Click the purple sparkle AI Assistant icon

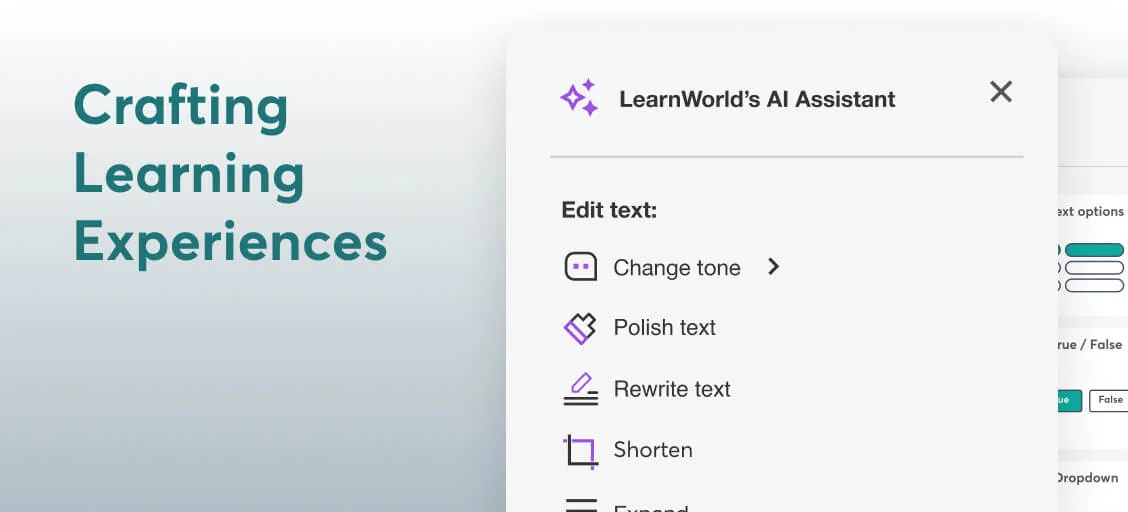pos(579,98)
